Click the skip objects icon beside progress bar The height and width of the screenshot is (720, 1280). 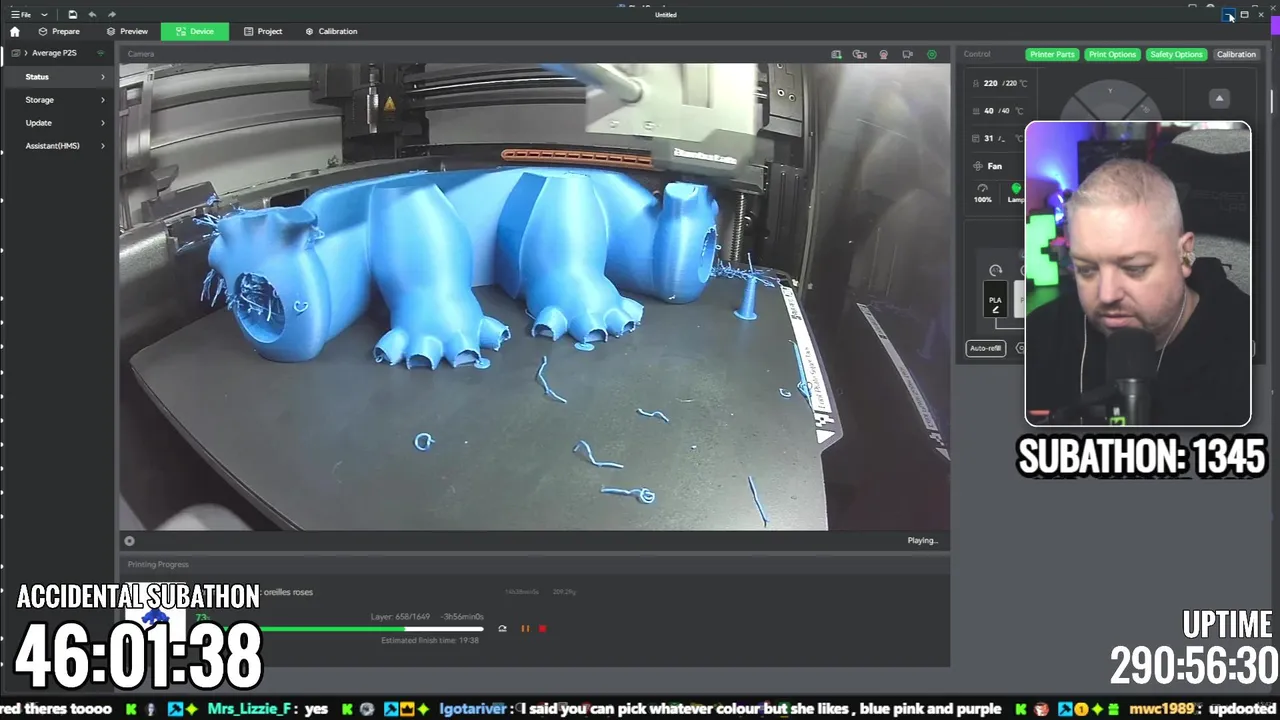pos(502,629)
